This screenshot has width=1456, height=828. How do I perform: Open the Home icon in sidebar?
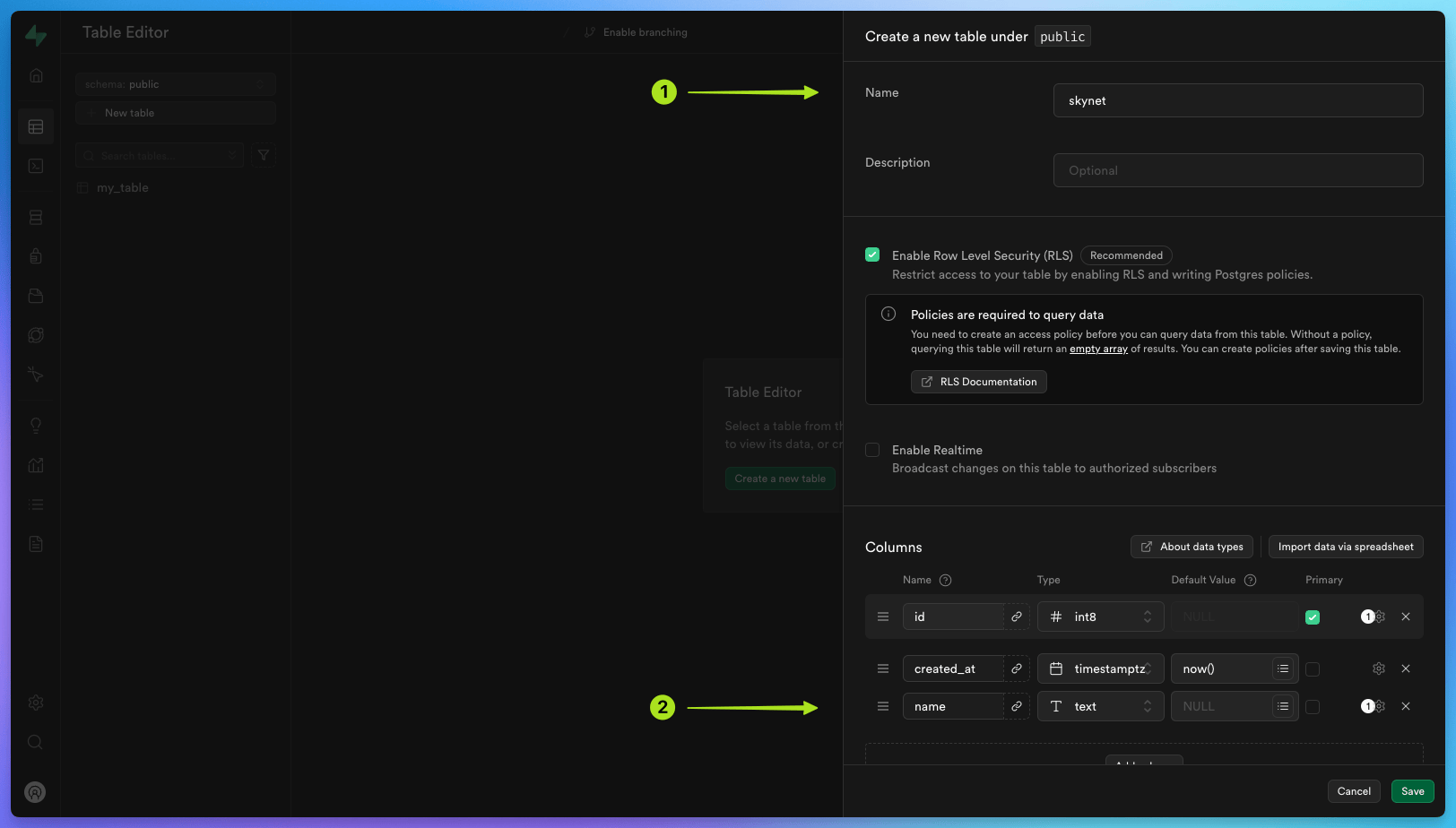click(36, 75)
